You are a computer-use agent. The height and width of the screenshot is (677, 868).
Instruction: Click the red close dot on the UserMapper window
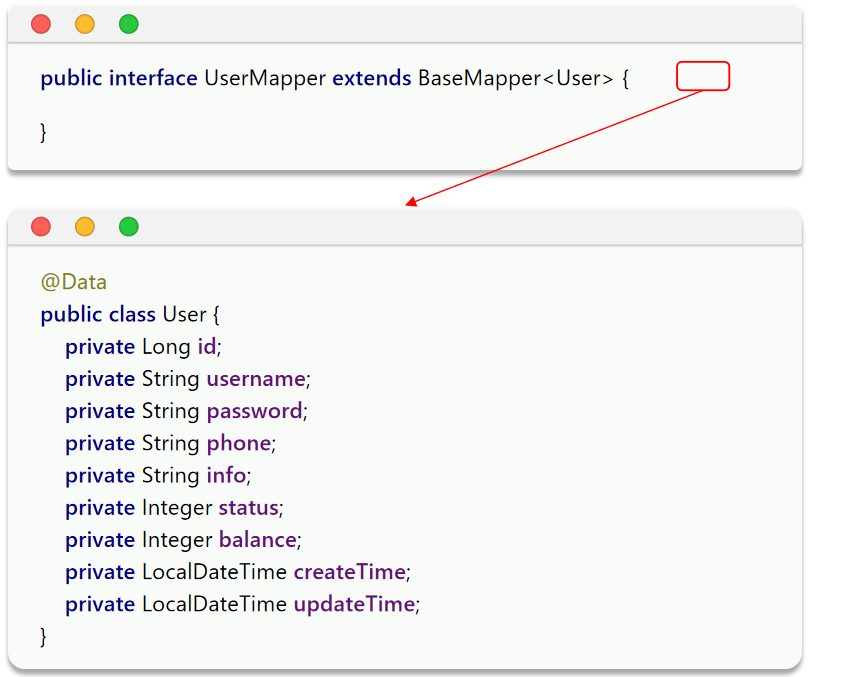(41, 24)
